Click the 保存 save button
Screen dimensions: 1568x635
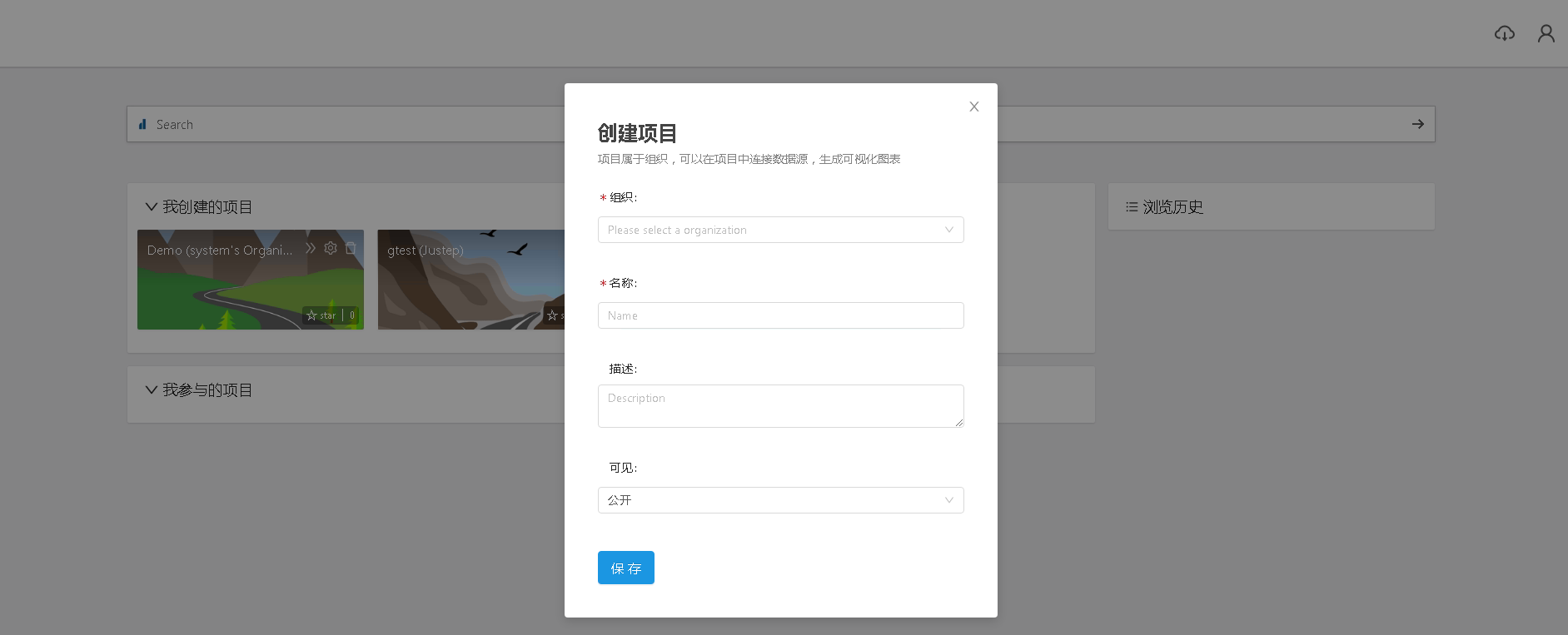625,568
